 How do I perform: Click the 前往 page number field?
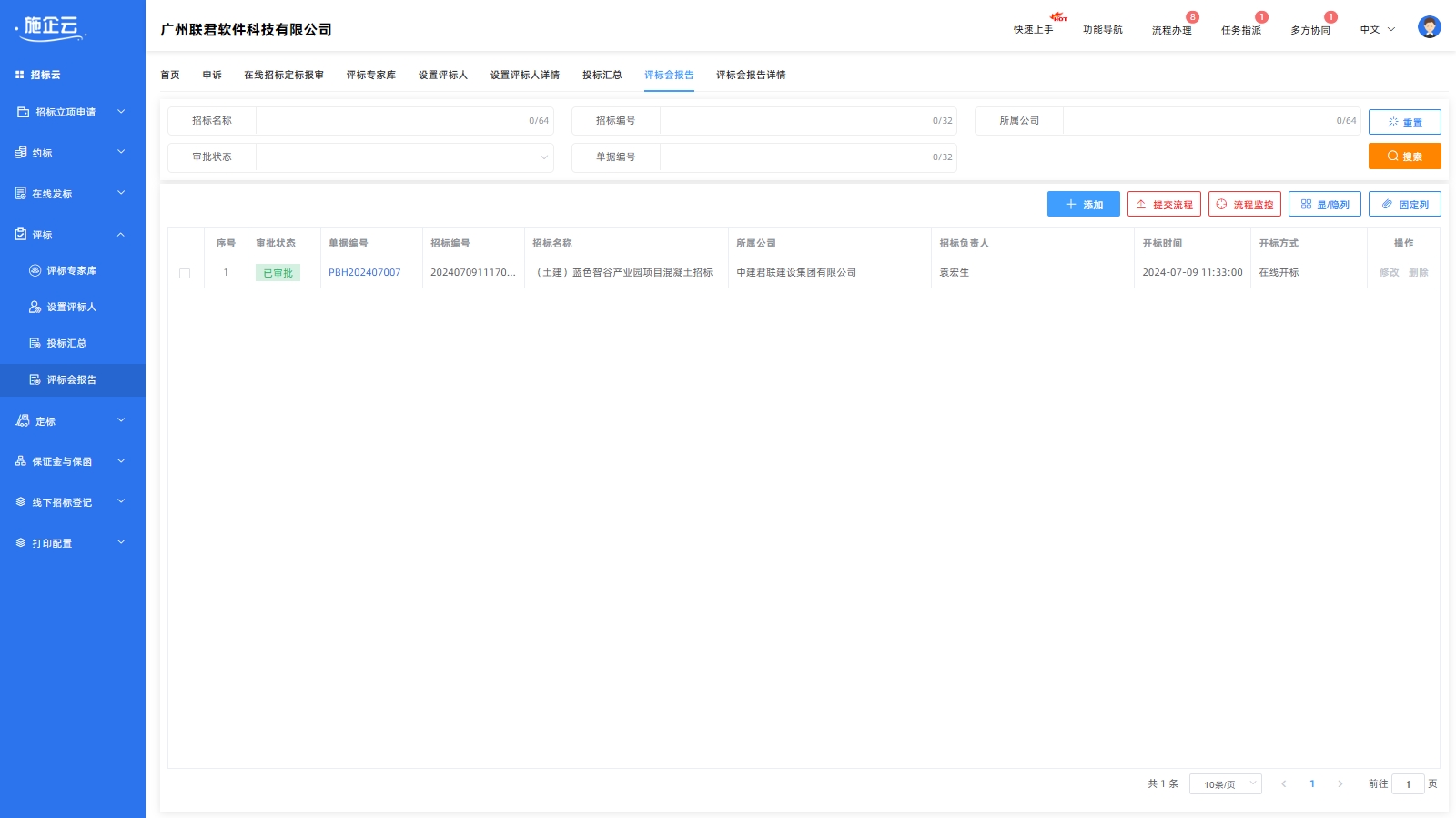pos(1408,784)
